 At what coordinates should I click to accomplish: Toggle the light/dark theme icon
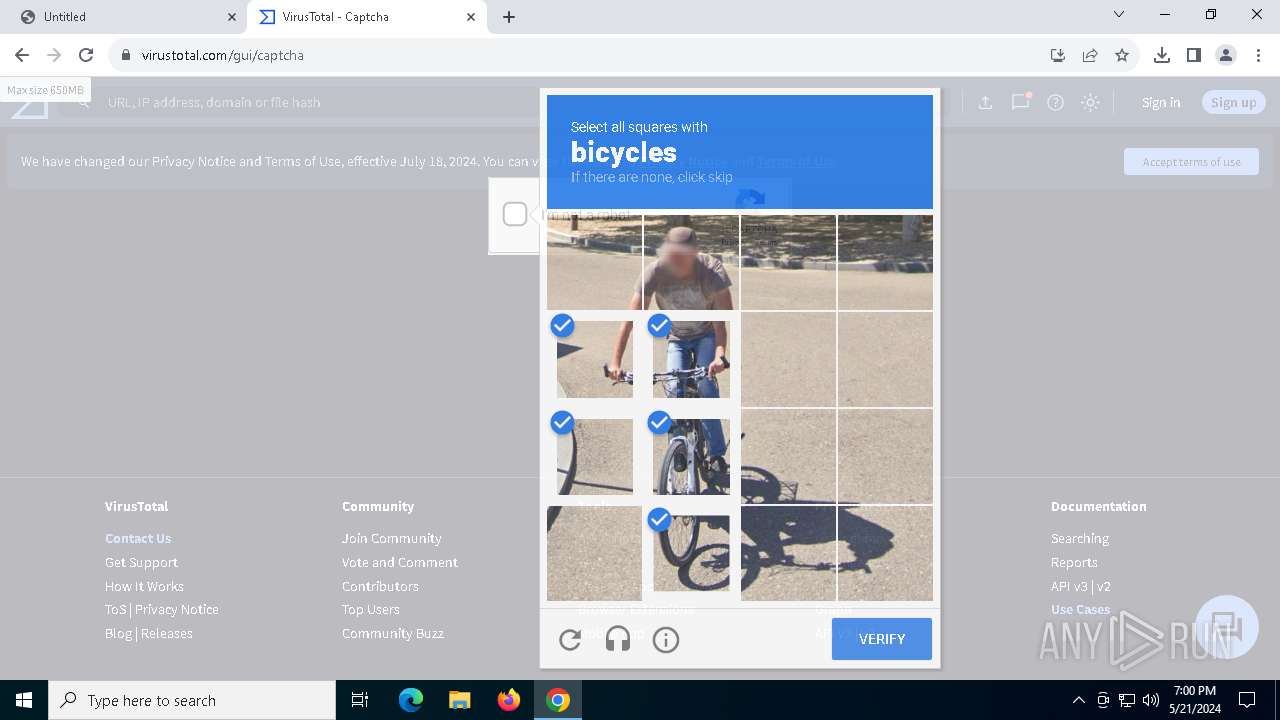1090,102
